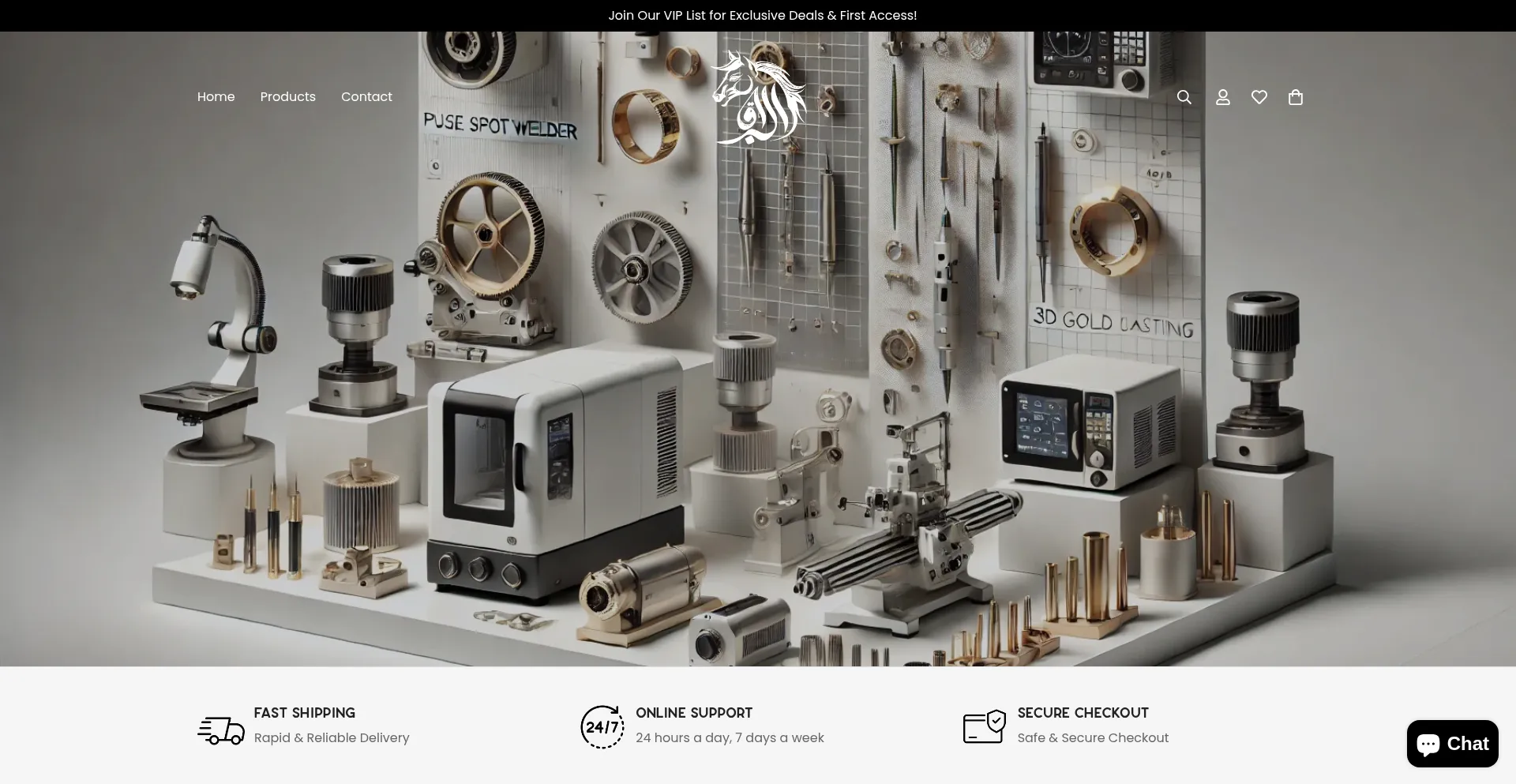
Task: Go to the Home menu item
Action: point(216,97)
